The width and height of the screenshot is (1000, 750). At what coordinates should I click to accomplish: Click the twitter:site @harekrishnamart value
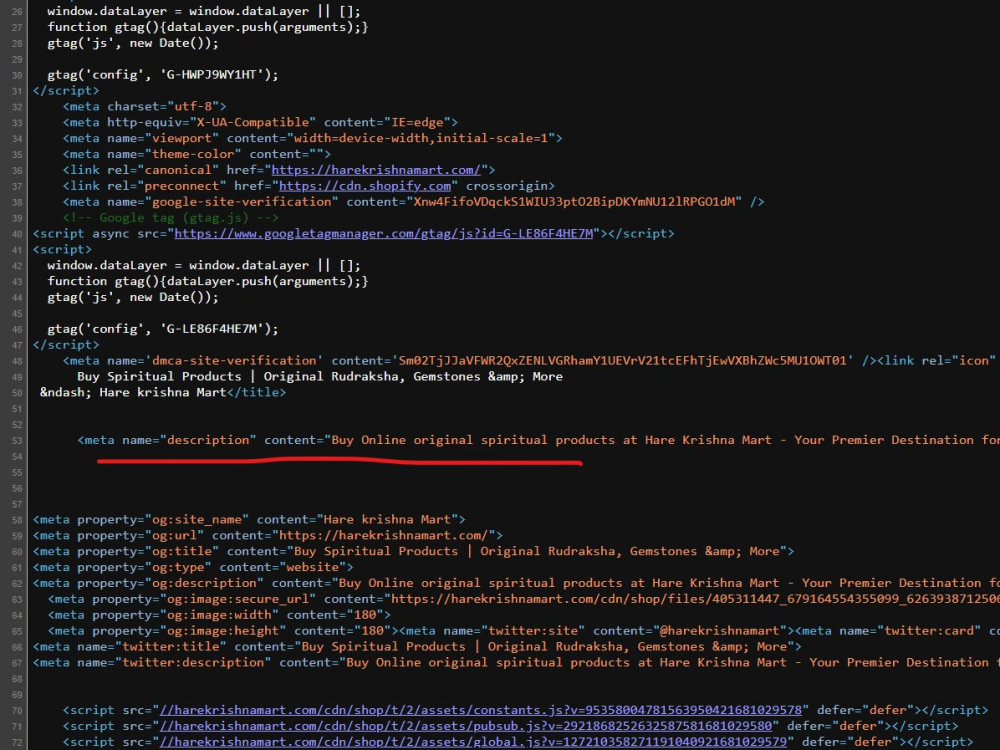[x=719, y=631]
